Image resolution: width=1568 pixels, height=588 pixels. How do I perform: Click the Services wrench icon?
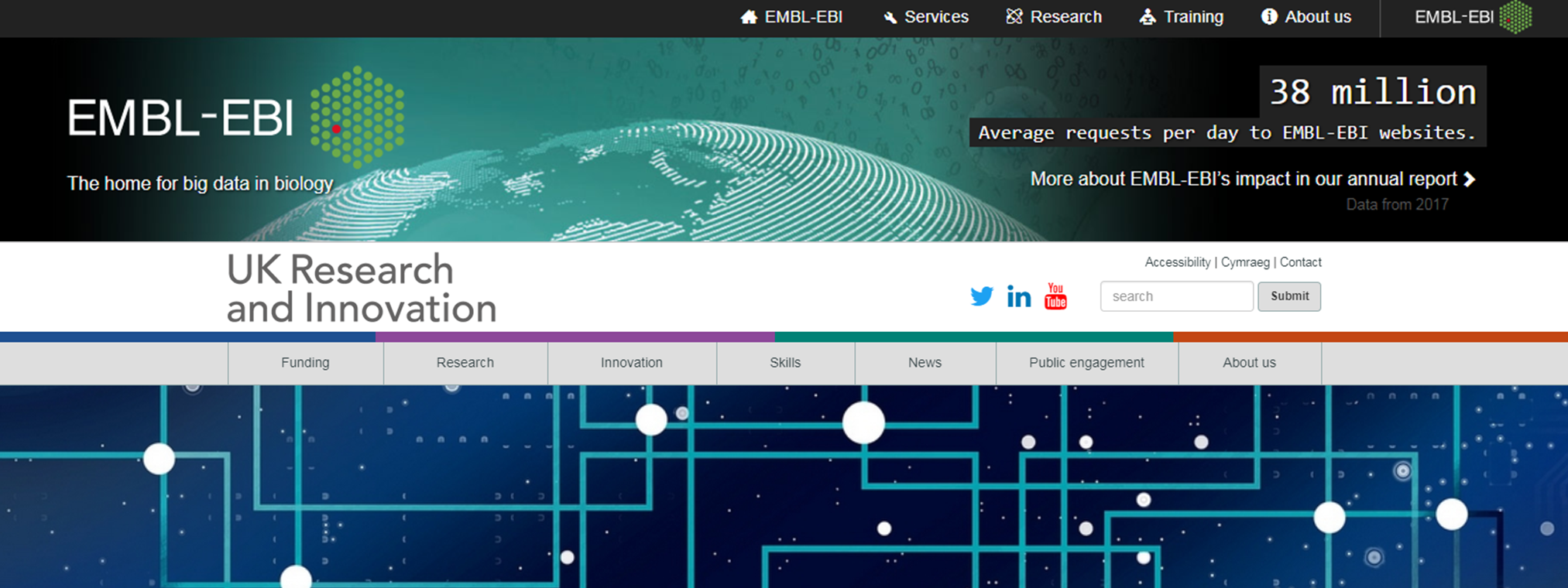pos(890,18)
